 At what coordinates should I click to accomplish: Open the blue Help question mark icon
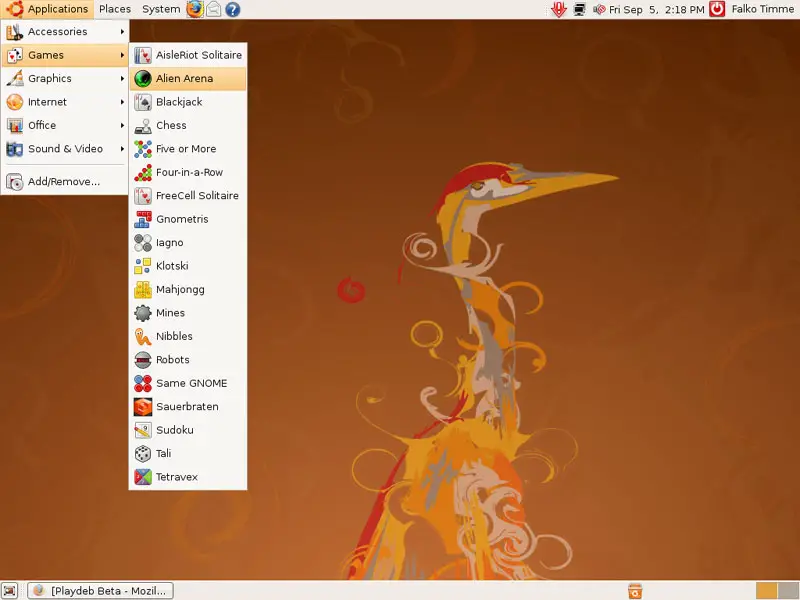coord(233,9)
